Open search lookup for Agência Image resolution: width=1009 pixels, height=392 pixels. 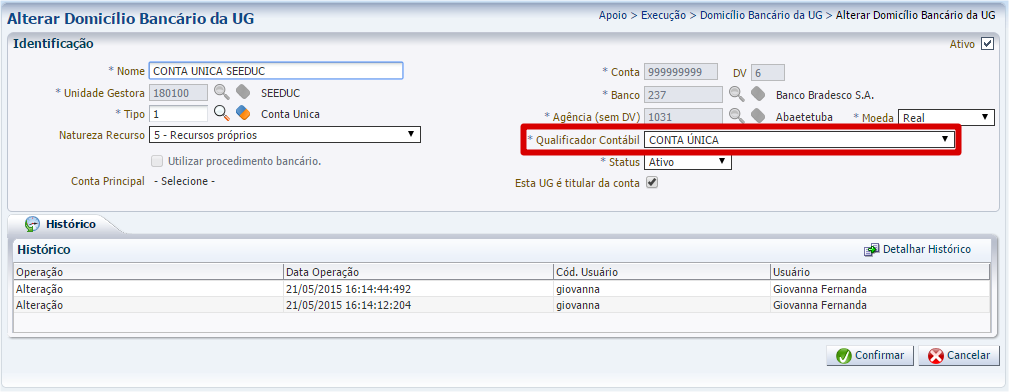pos(737,115)
